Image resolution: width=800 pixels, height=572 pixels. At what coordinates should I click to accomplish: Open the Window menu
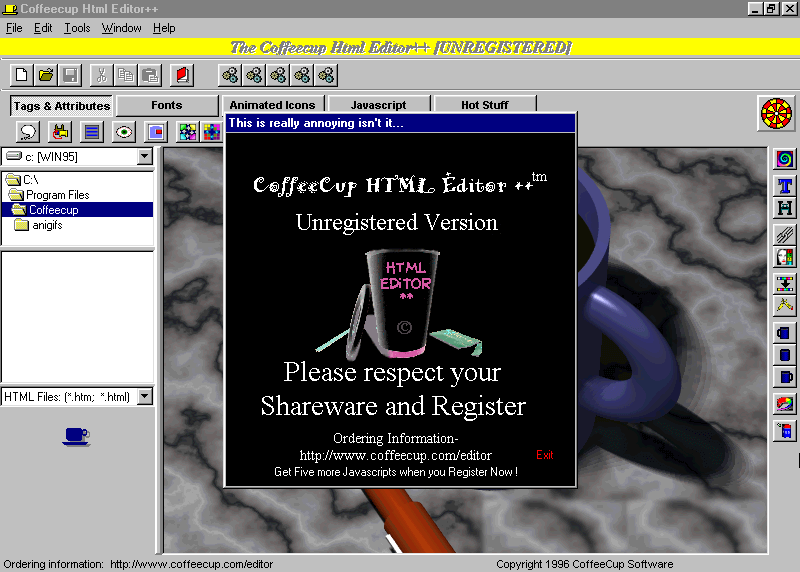click(121, 28)
